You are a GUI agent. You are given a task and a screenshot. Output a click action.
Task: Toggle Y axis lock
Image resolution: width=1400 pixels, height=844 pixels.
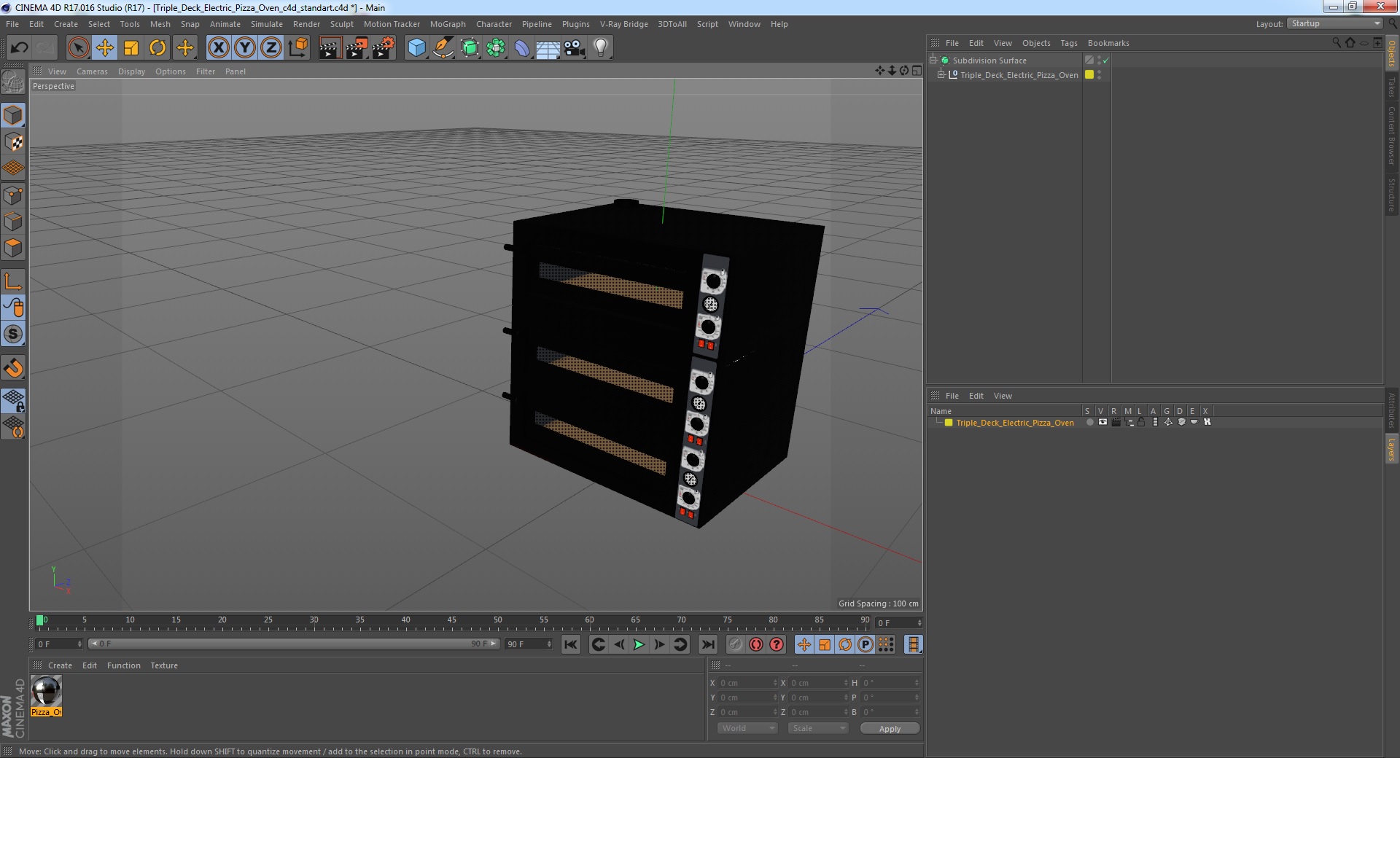coord(245,48)
